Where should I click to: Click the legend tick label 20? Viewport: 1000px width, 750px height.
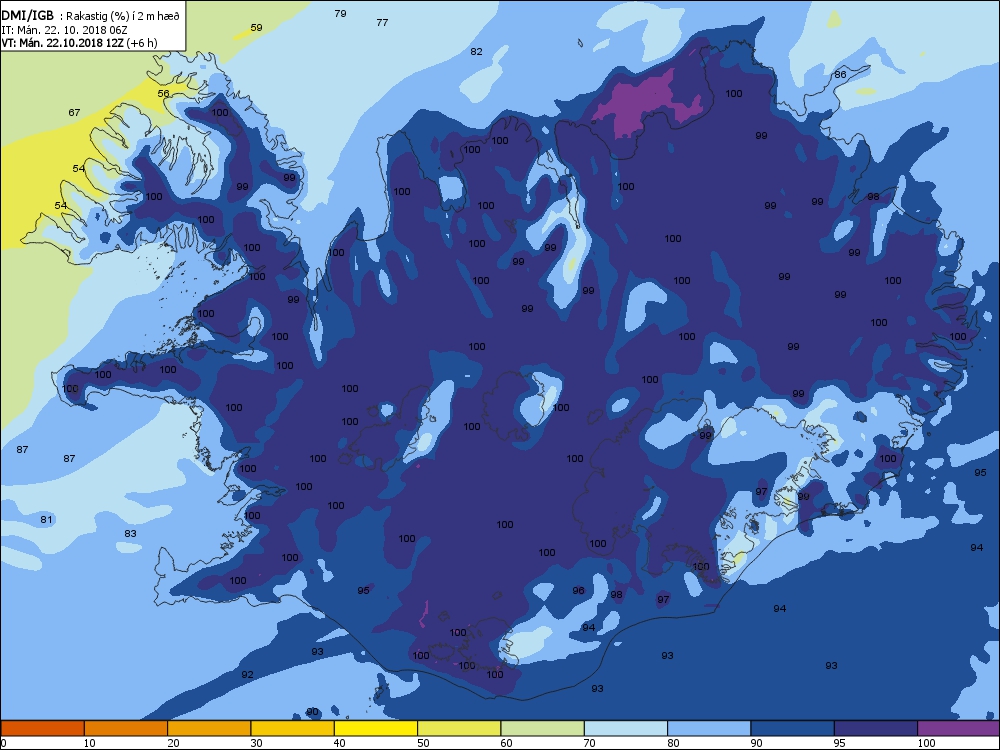173,743
